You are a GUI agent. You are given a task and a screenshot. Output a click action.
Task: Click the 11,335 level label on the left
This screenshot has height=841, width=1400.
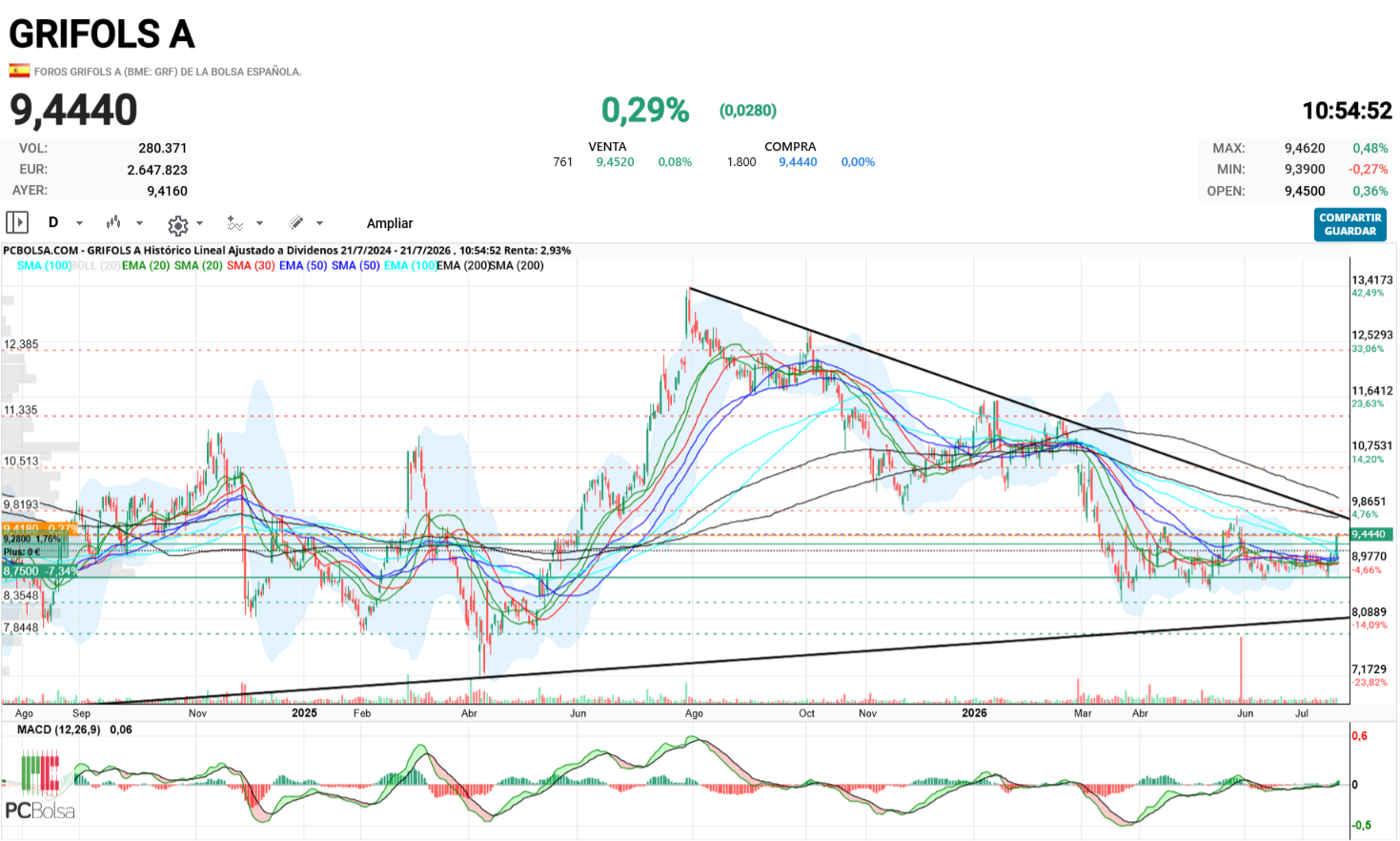21,410
